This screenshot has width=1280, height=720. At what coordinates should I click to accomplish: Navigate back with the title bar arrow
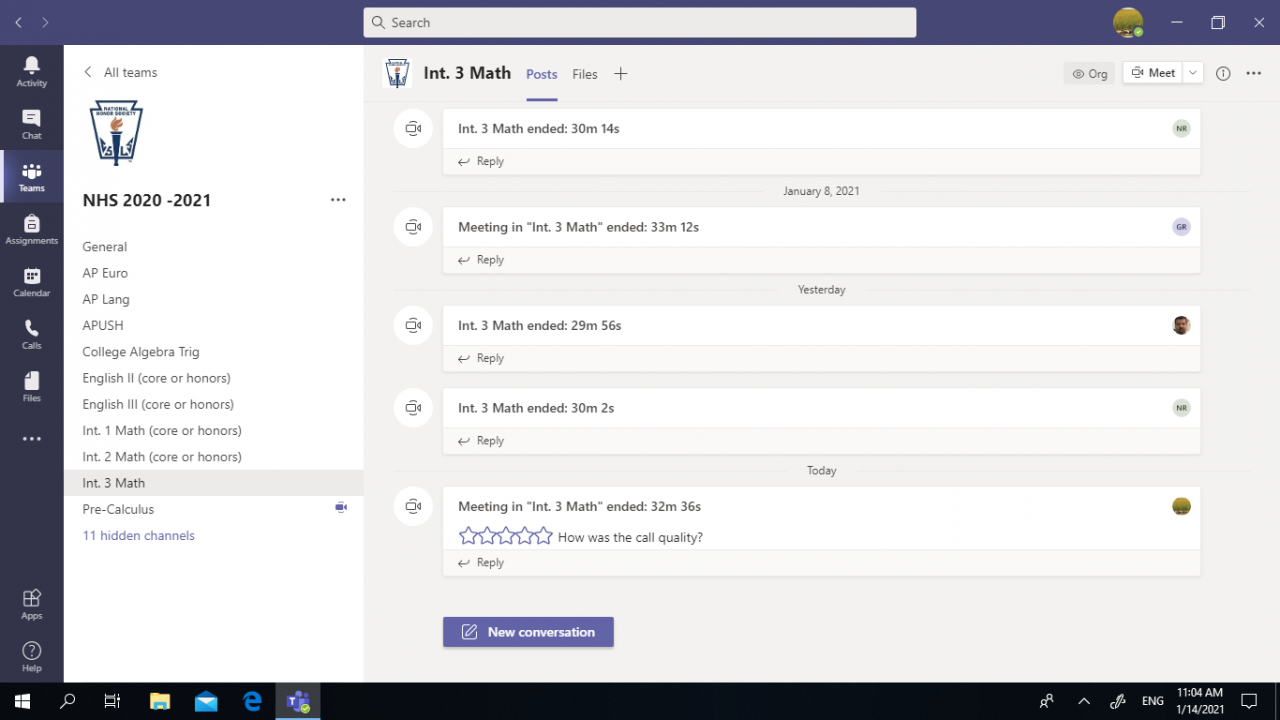click(x=18, y=22)
